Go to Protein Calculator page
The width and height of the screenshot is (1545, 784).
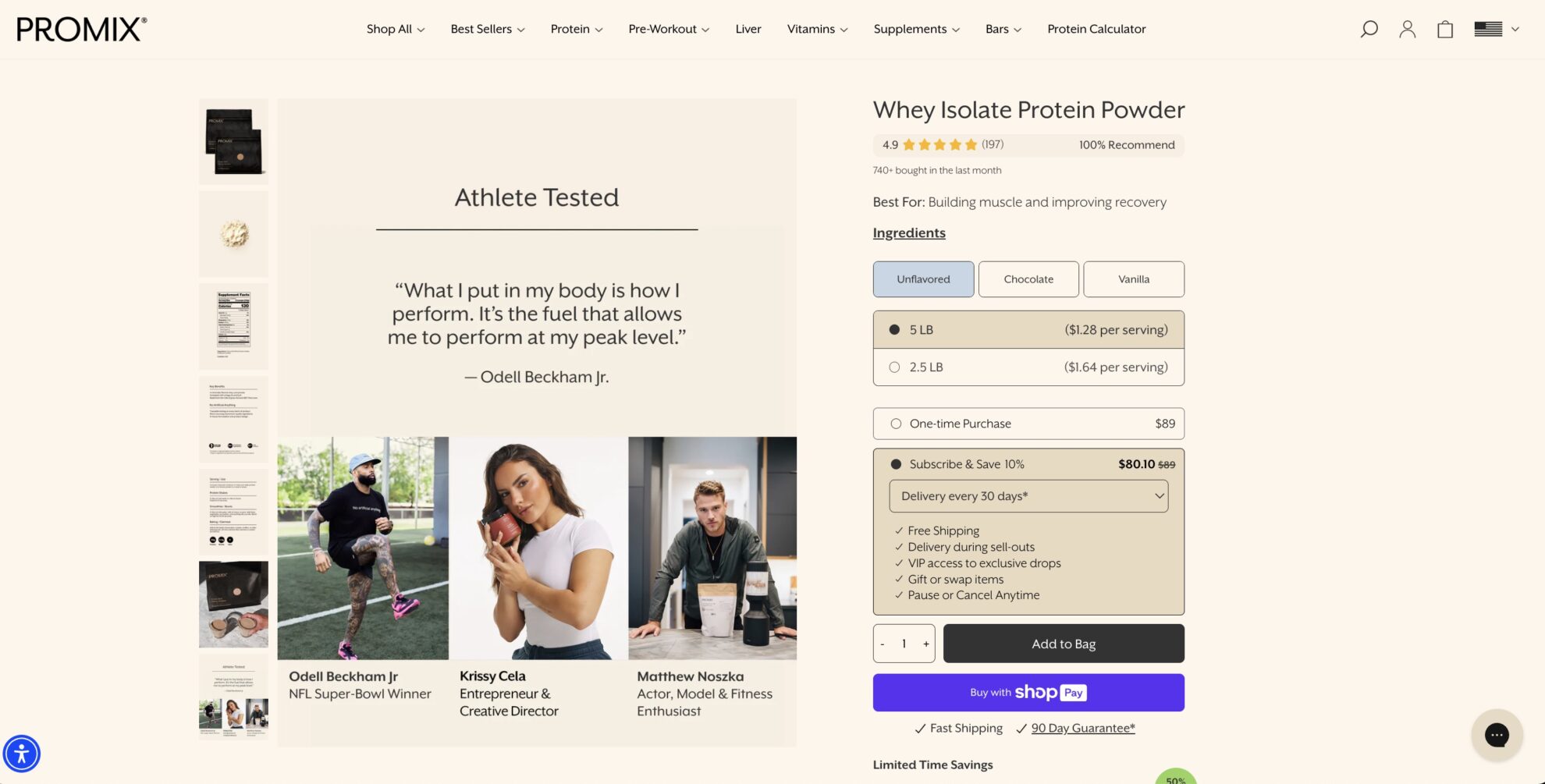pos(1096,29)
